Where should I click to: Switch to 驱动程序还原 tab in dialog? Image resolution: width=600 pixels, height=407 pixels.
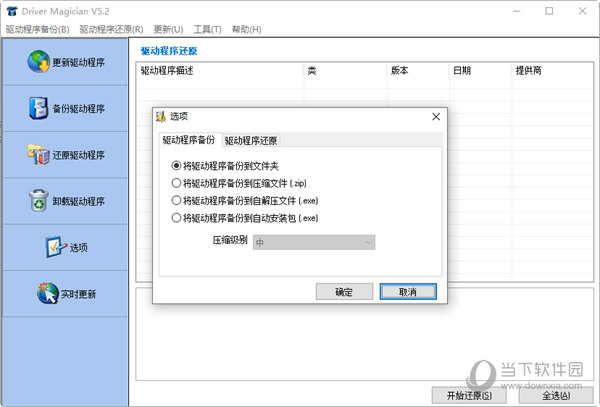tap(251, 141)
